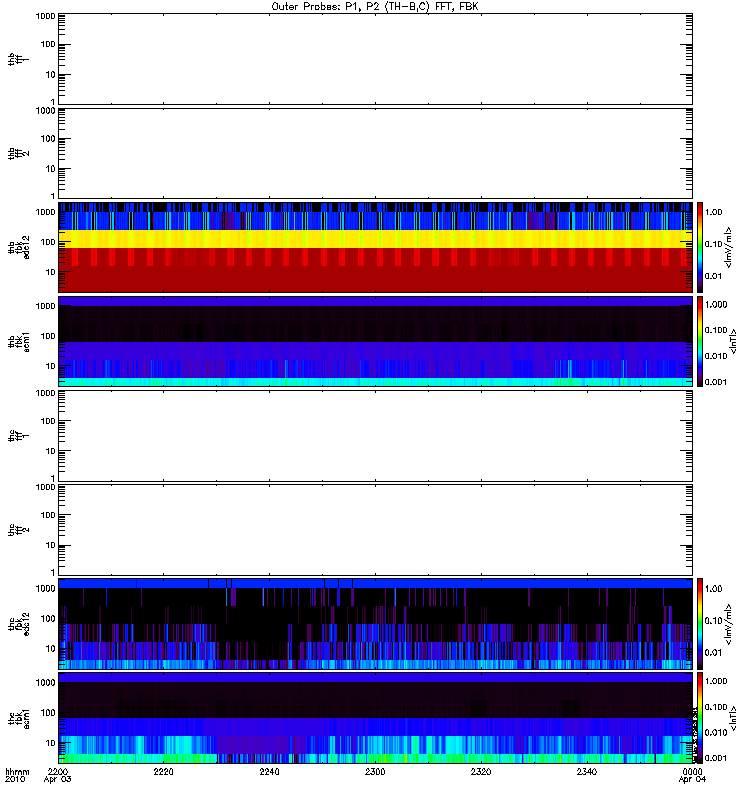This screenshot has width=750, height=800.
Task: Click the 'thb fff 2' y-axis title
Action: [18, 154]
